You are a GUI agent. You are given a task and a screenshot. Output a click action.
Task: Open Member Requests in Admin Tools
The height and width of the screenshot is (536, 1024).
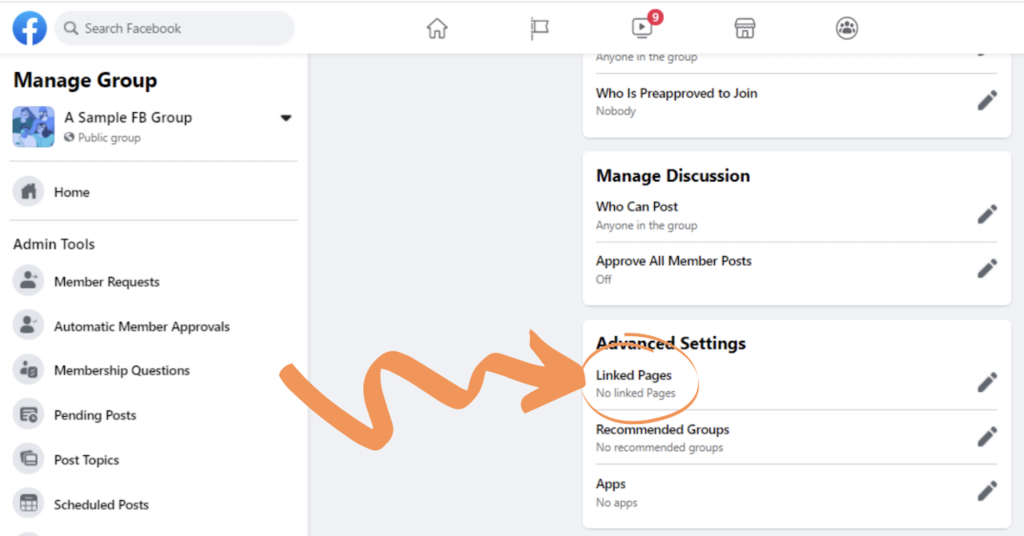[x=106, y=282]
